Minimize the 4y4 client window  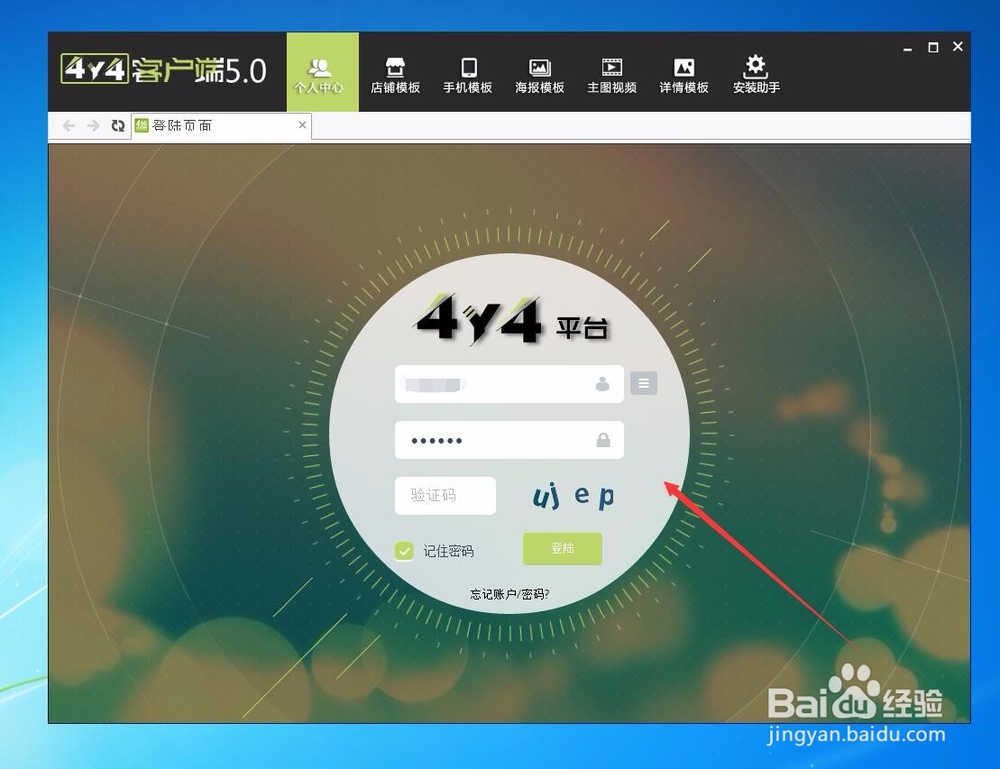908,48
